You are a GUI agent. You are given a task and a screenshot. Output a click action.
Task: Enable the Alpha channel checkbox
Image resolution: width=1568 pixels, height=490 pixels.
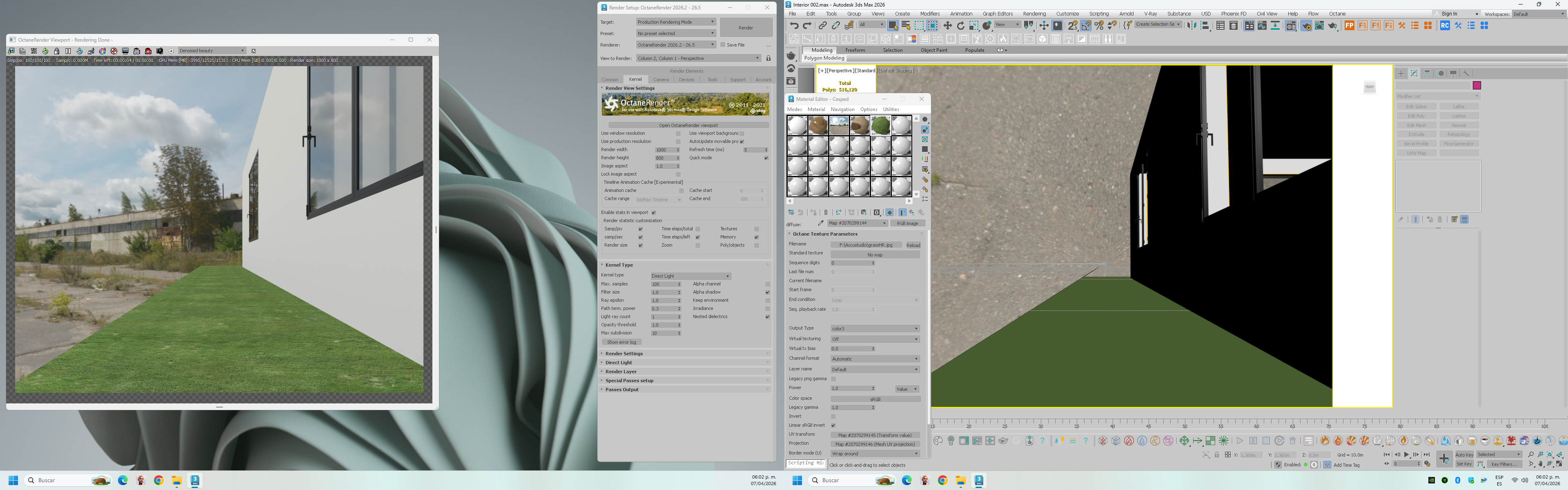(x=767, y=284)
